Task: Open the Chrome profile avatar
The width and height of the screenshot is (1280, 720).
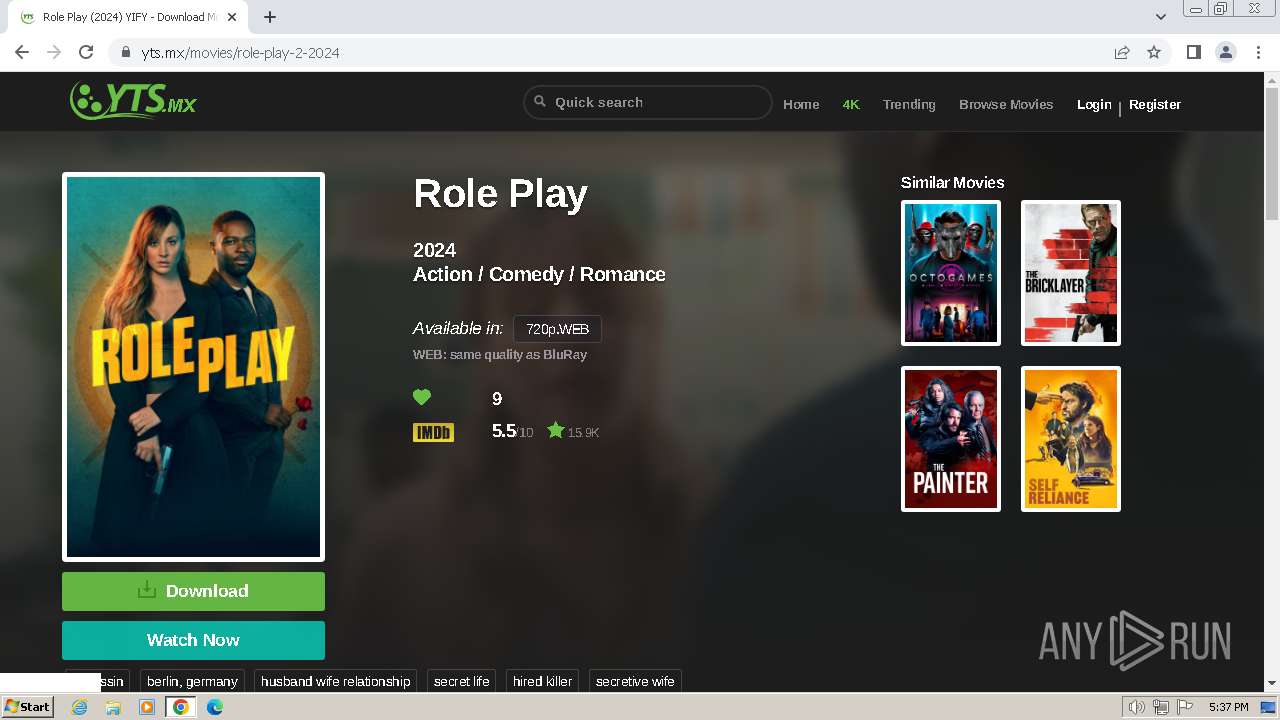Action: [x=1226, y=52]
